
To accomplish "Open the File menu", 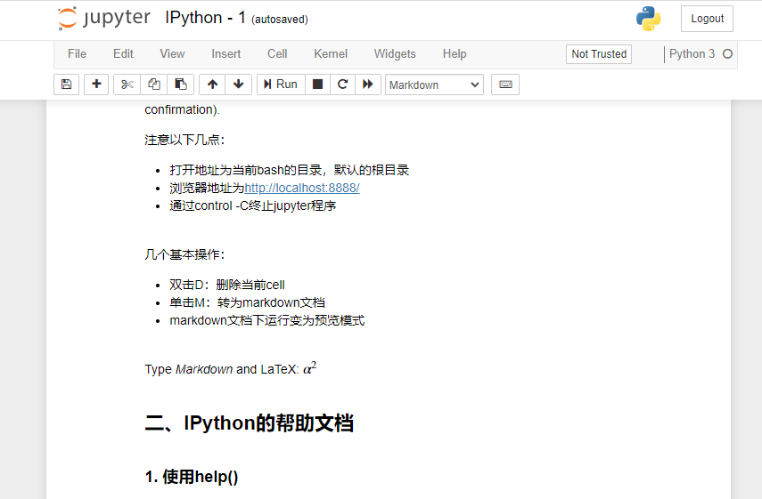I will pyautogui.click(x=77, y=54).
